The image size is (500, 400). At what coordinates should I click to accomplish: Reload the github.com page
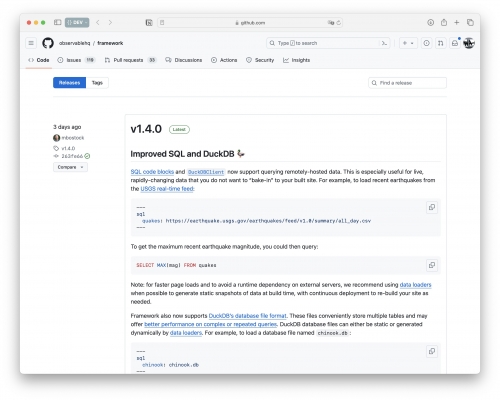point(339,23)
